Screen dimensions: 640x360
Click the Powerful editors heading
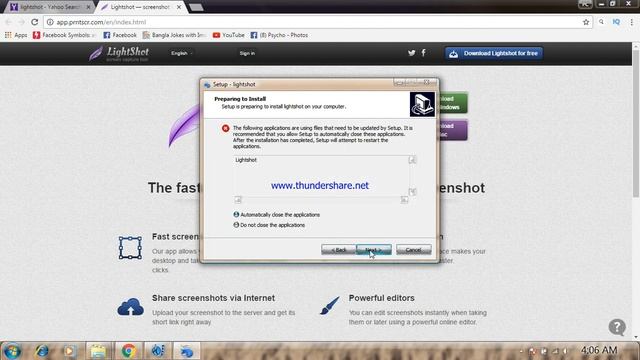(x=381, y=298)
